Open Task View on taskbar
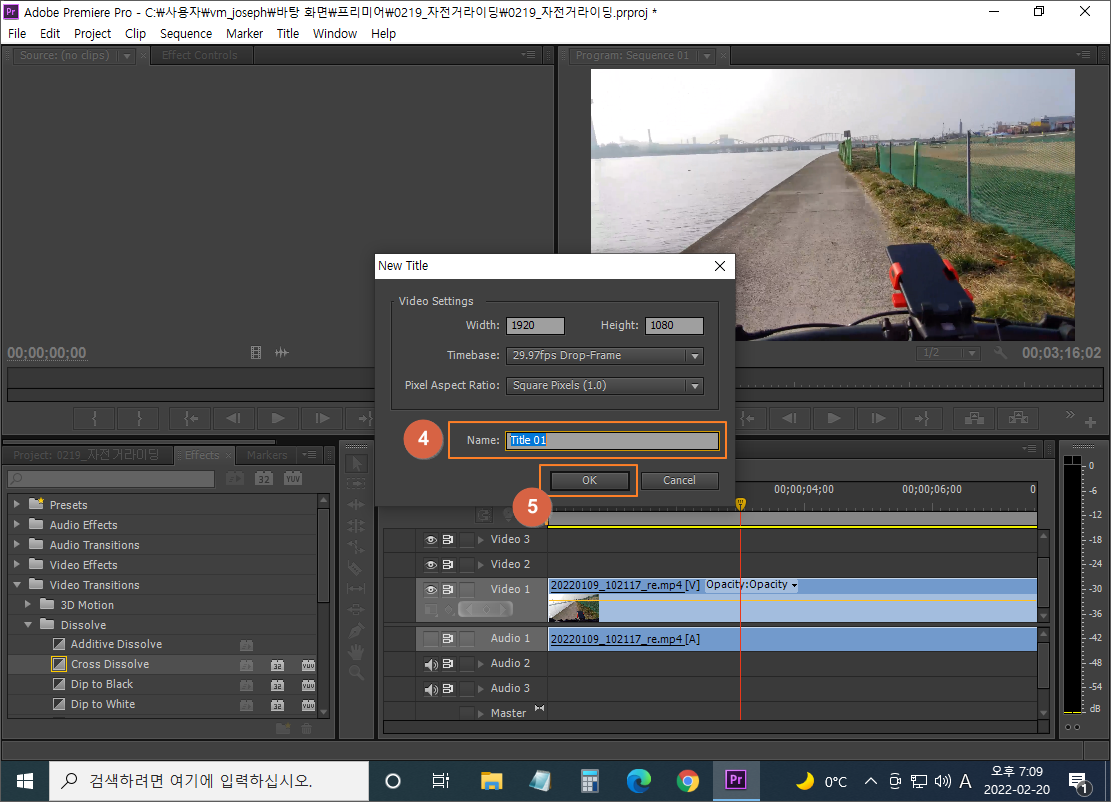The height and width of the screenshot is (802, 1111). click(x=441, y=781)
